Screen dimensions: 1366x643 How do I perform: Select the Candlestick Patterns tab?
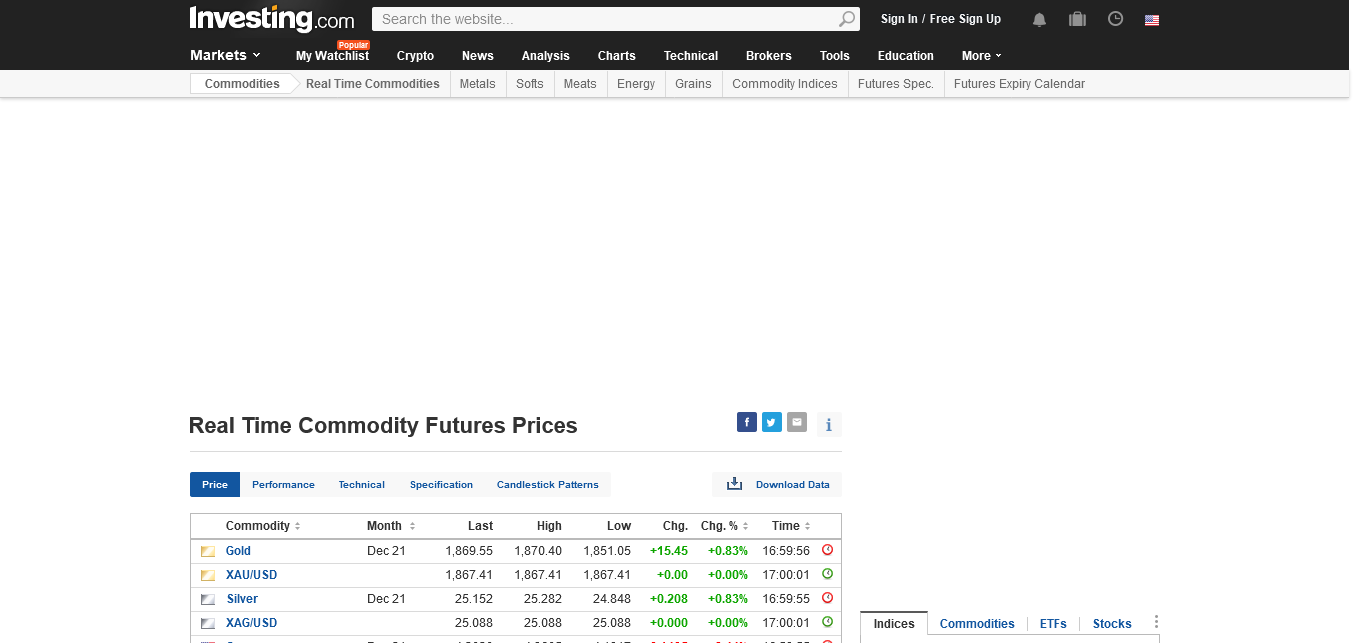547,485
